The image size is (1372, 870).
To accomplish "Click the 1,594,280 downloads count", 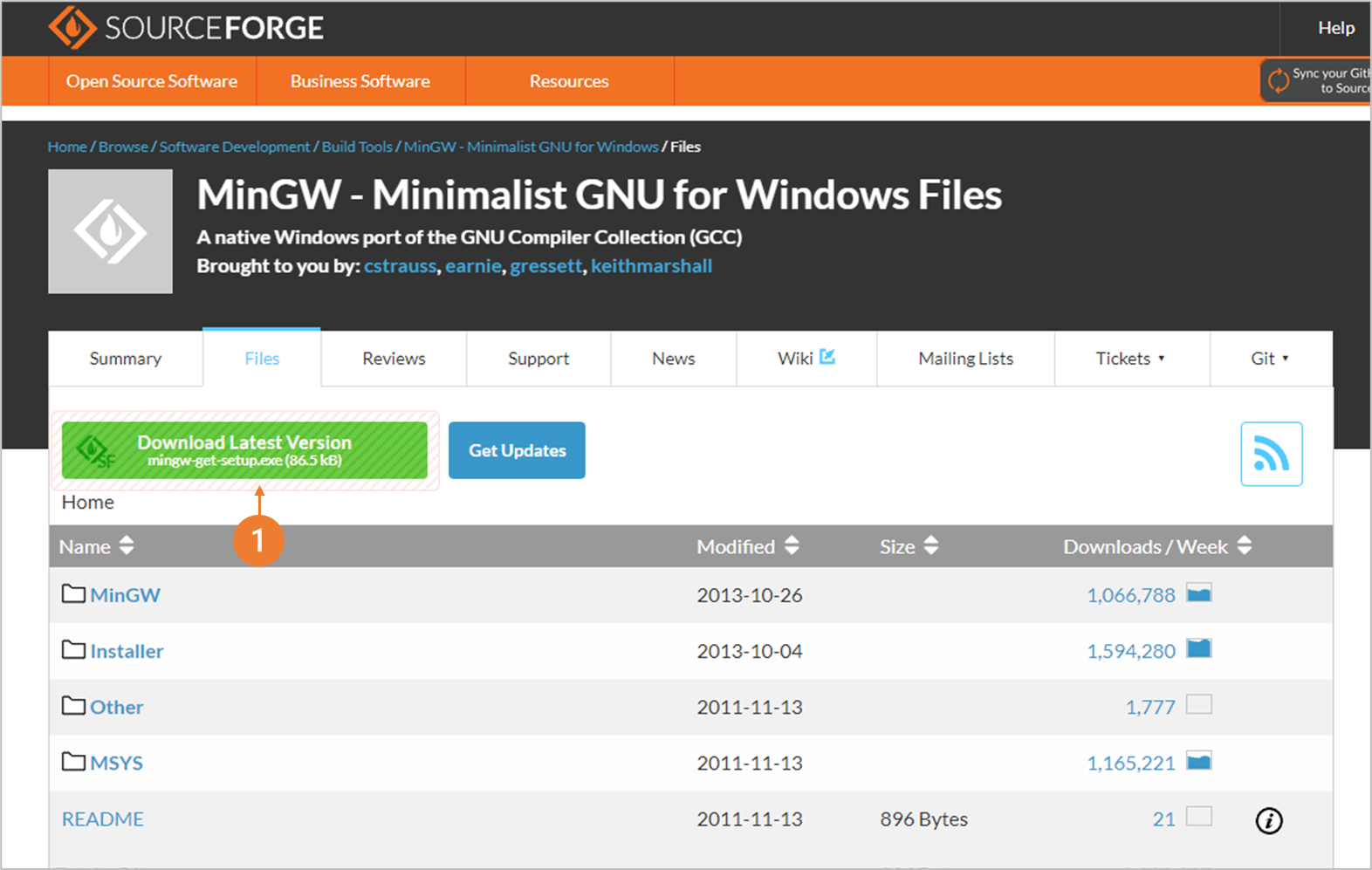I will (x=1130, y=651).
